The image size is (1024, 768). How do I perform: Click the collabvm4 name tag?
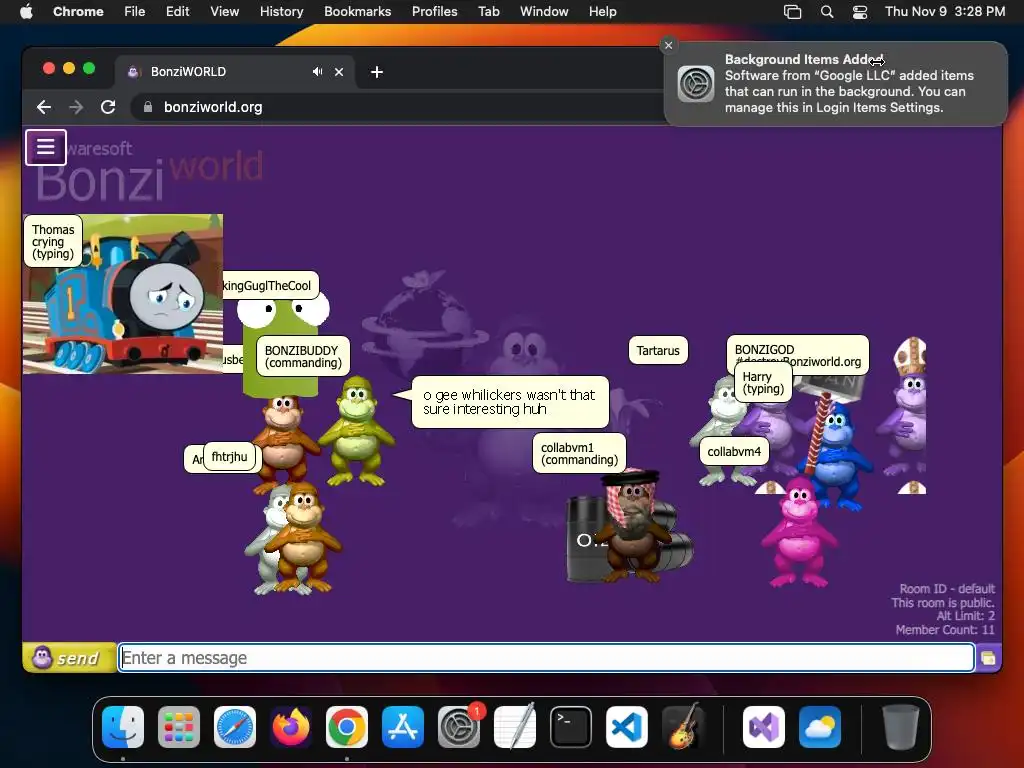click(x=734, y=451)
